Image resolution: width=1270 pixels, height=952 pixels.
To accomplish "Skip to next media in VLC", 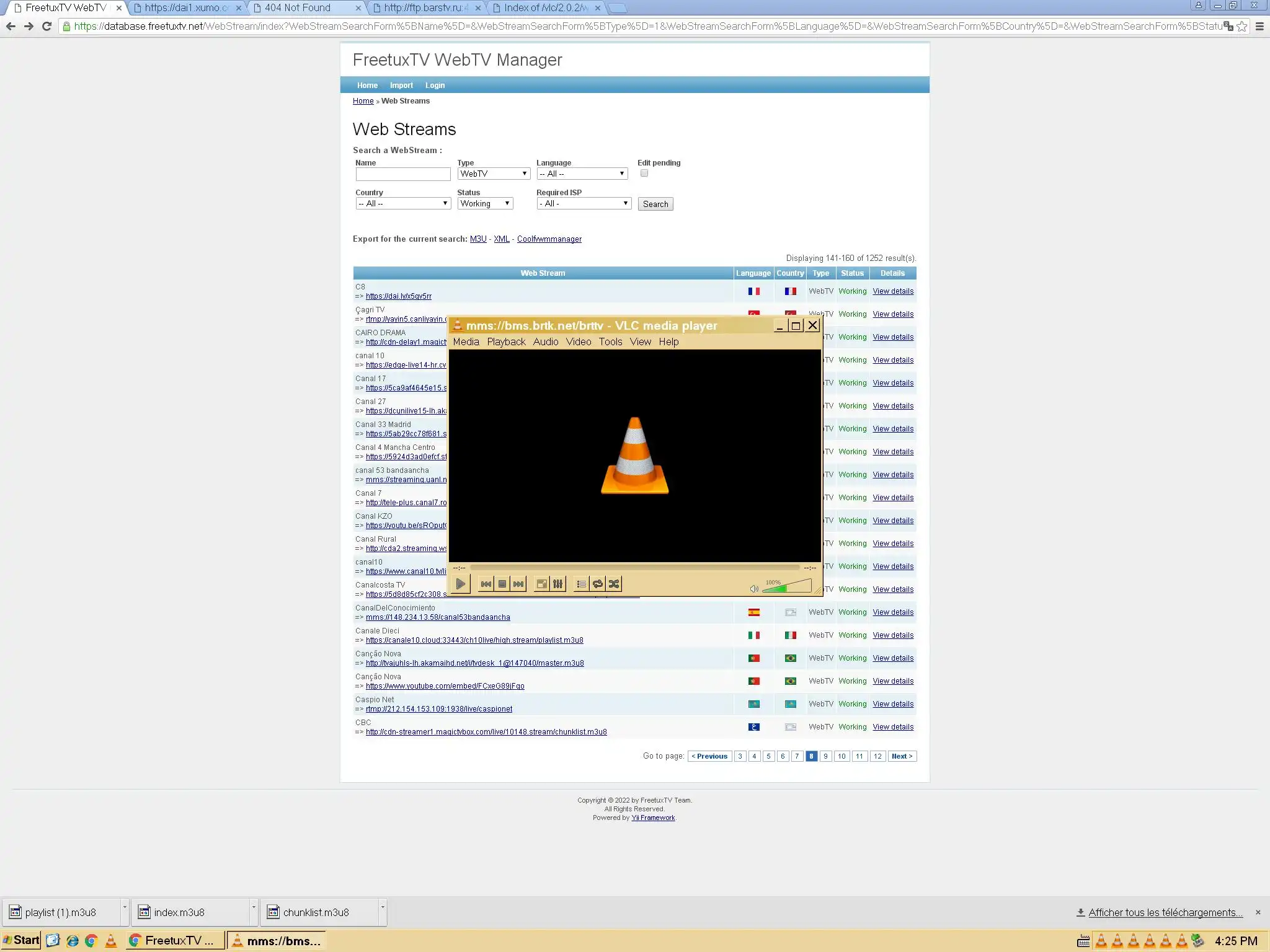I will point(518,584).
